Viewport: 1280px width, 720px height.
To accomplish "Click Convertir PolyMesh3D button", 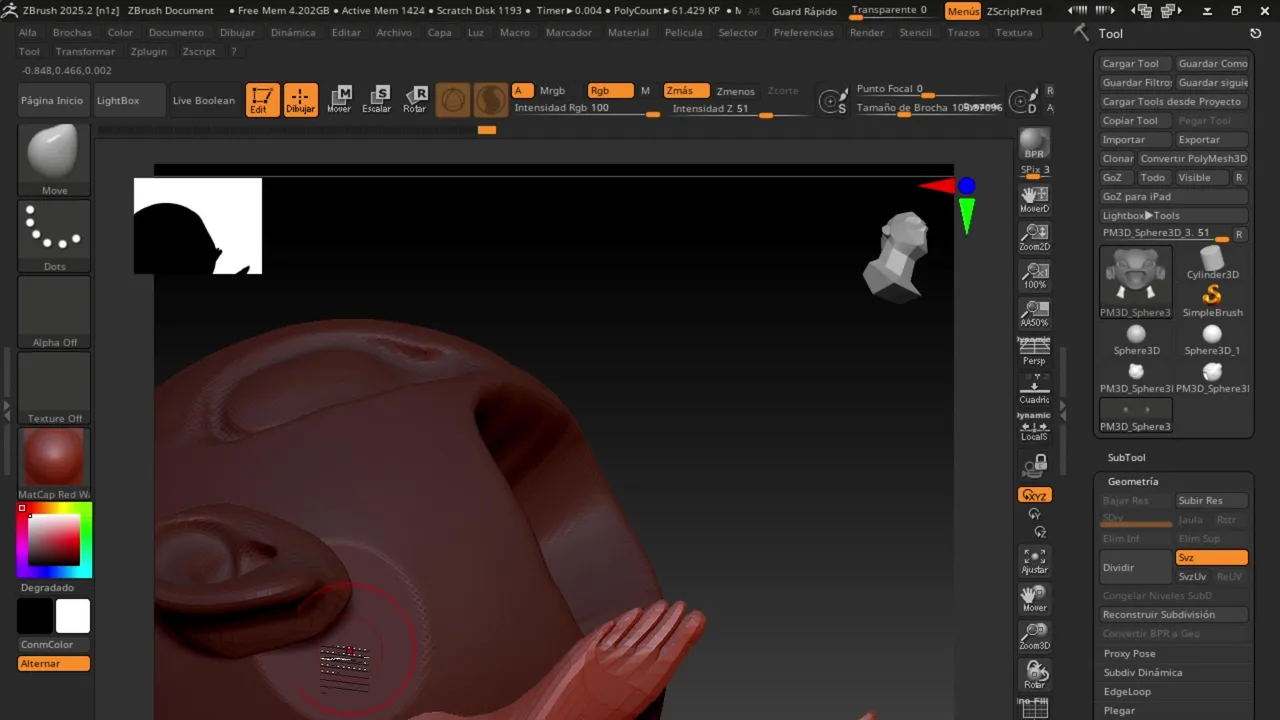I will (1193, 158).
